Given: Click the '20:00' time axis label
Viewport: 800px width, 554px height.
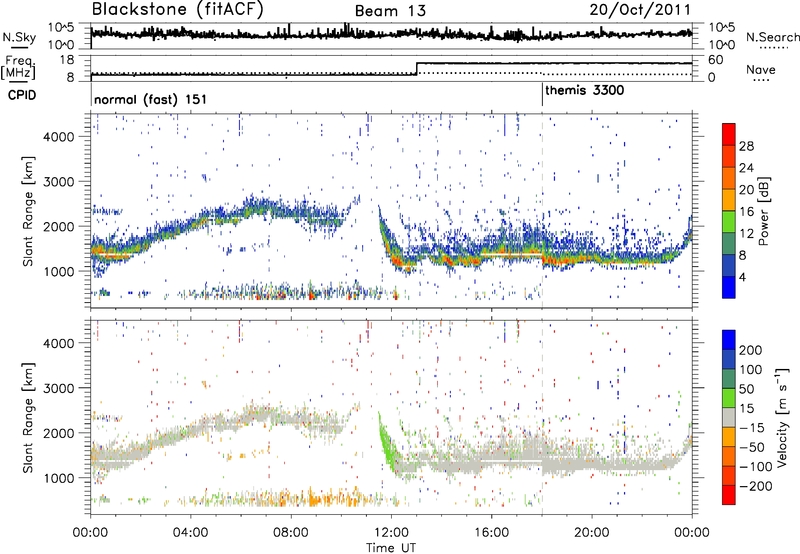Looking at the screenshot, I should 592,533.
